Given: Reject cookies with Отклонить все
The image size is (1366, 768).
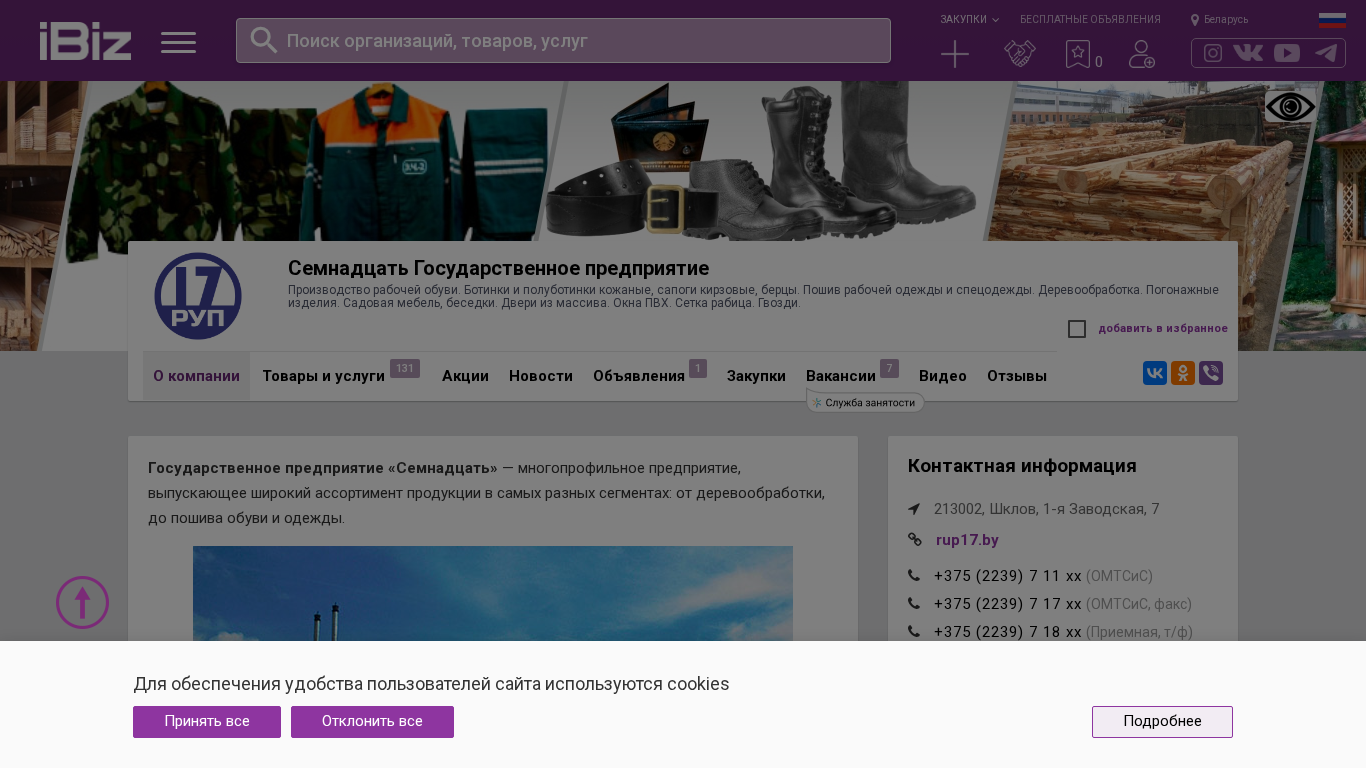Looking at the screenshot, I should click(372, 722).
